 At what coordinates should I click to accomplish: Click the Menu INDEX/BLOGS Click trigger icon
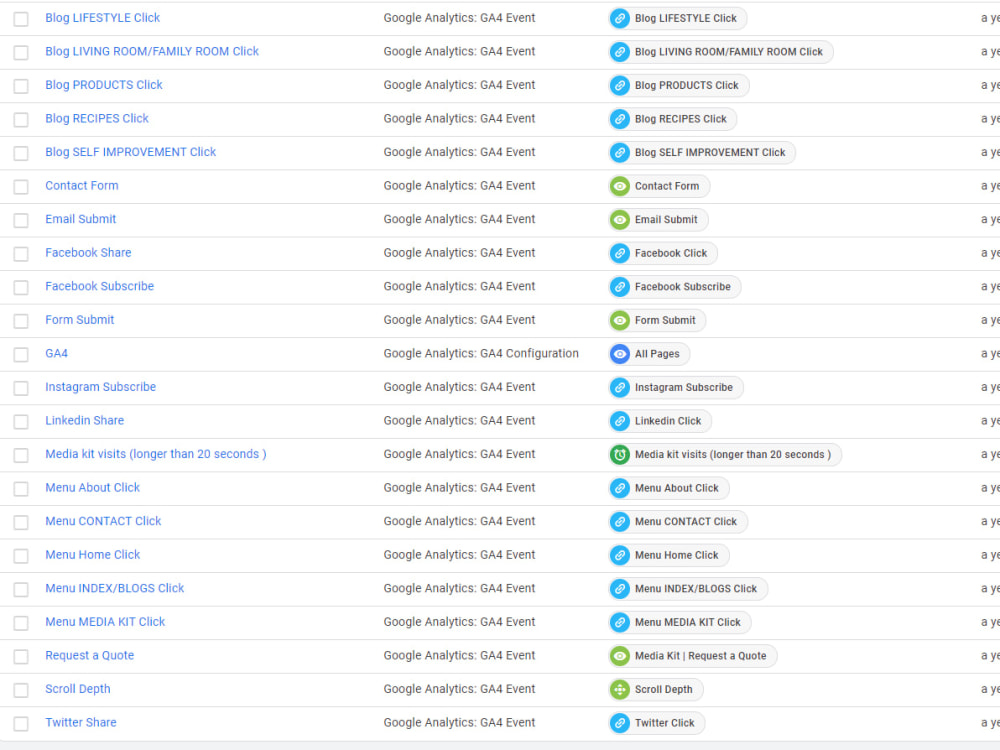click(x=619, y=589)
